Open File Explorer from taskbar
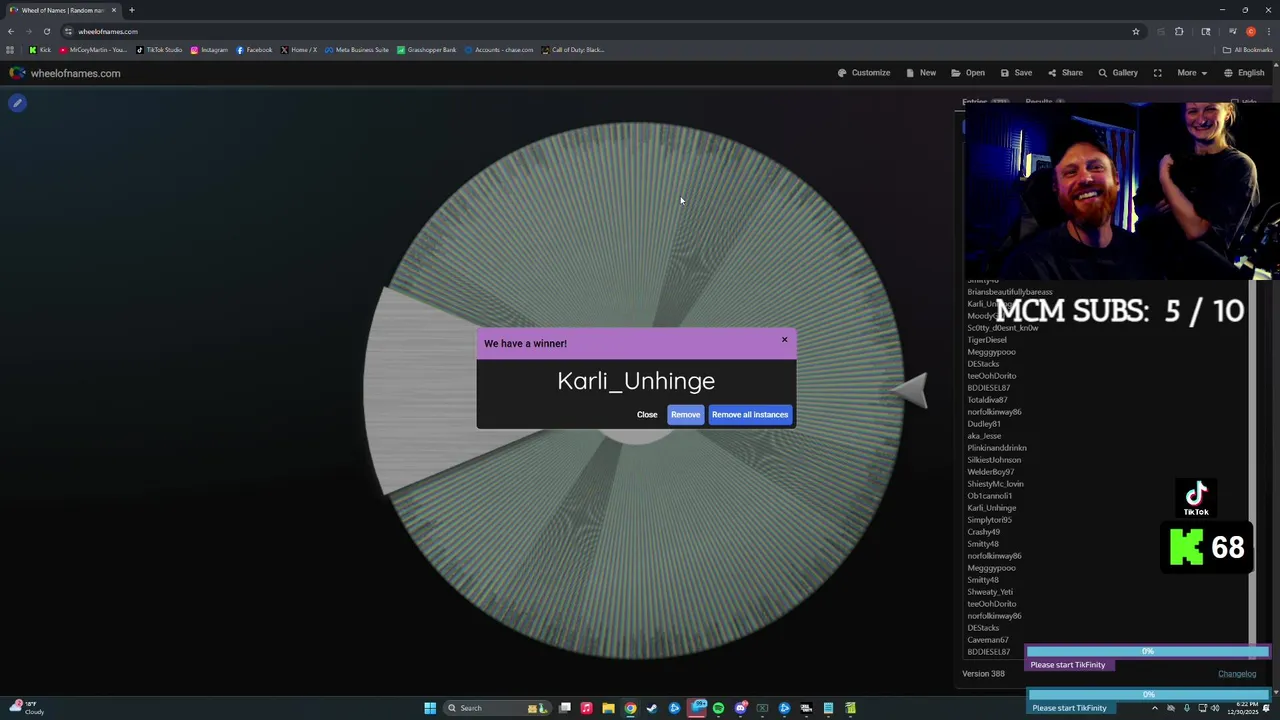1280x720 pixels. [608, 708]
